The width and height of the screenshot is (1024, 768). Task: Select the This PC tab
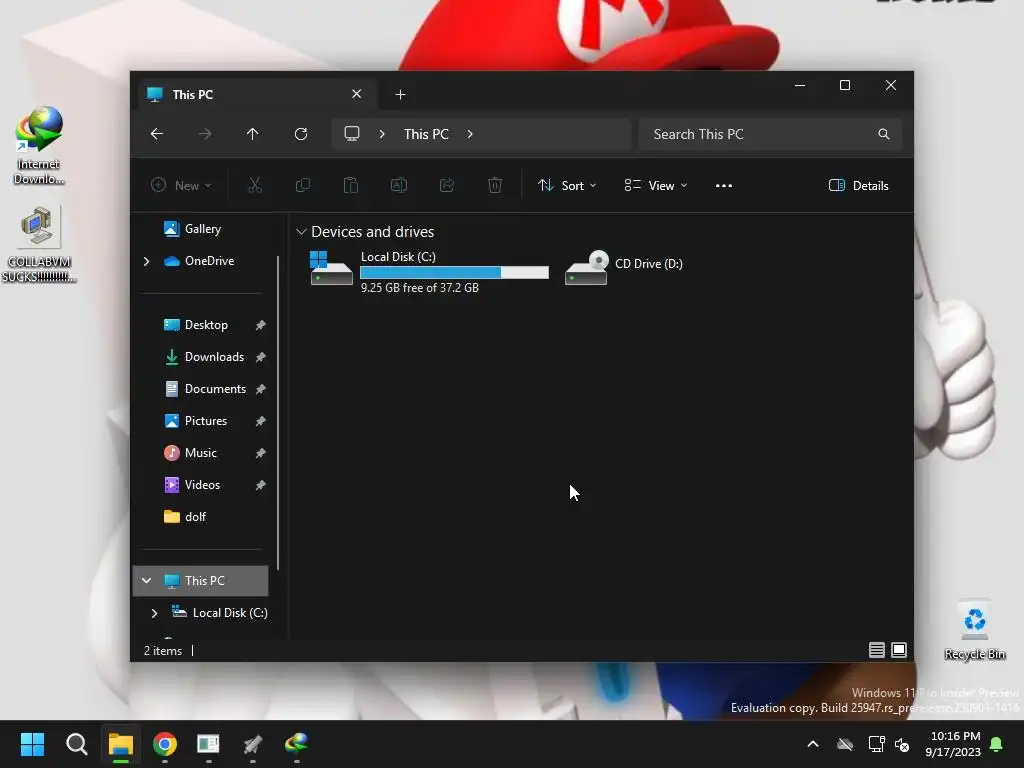point(255,95)
